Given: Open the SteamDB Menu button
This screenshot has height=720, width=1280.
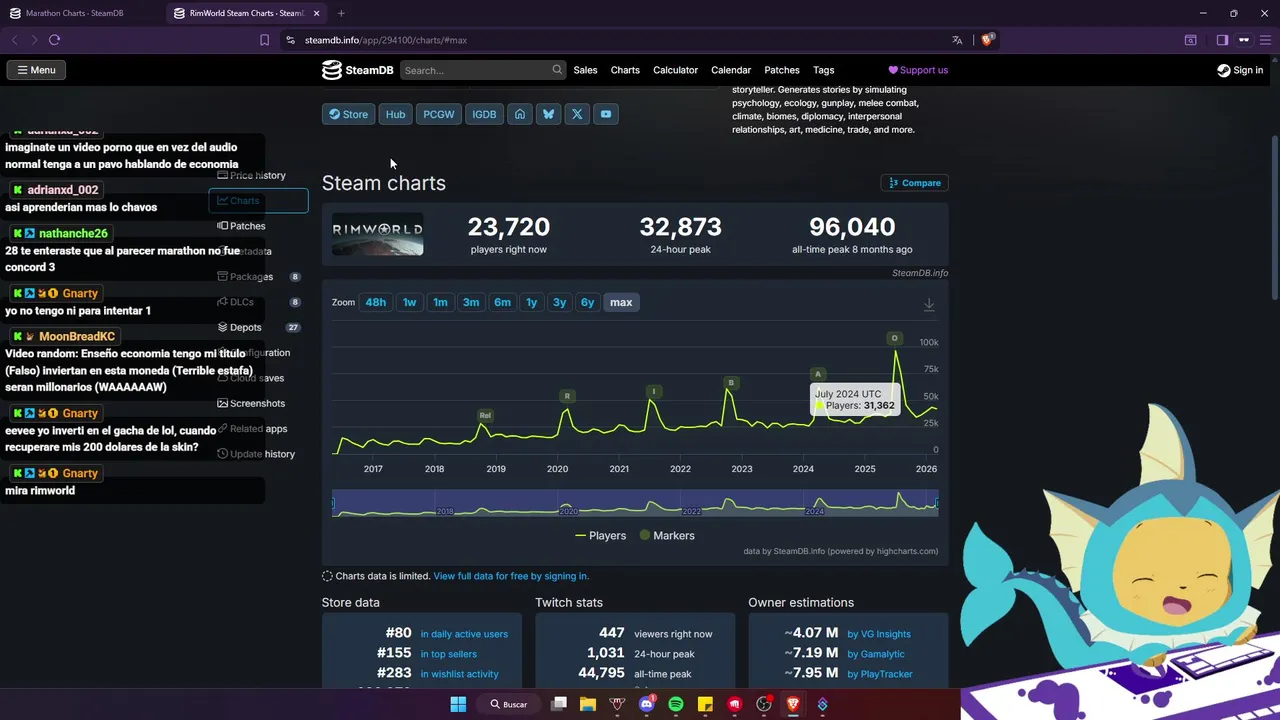Looking at the screenshot, I should tap(36, 70).
